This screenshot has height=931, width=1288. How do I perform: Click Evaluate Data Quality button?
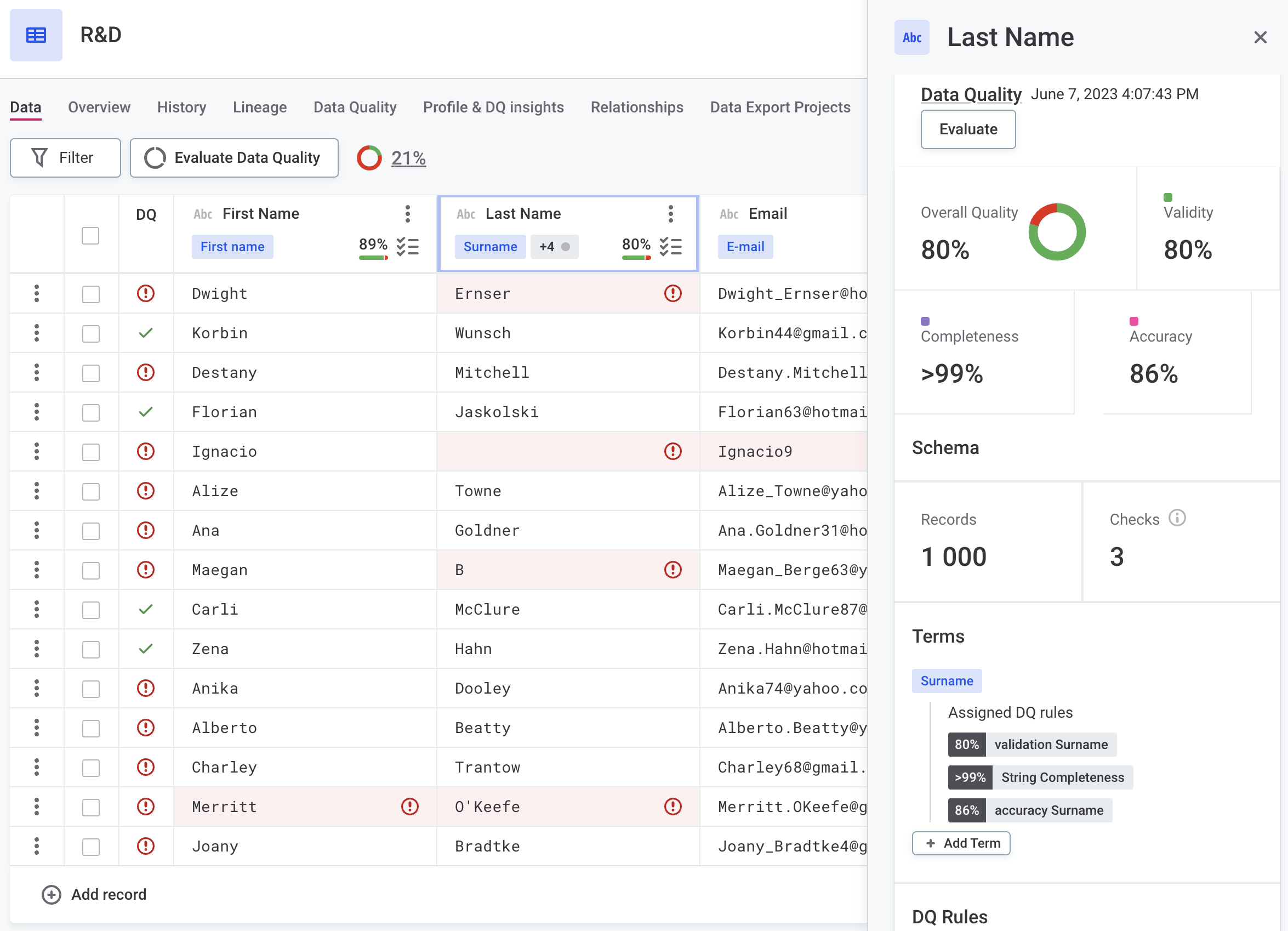(234, 158)
